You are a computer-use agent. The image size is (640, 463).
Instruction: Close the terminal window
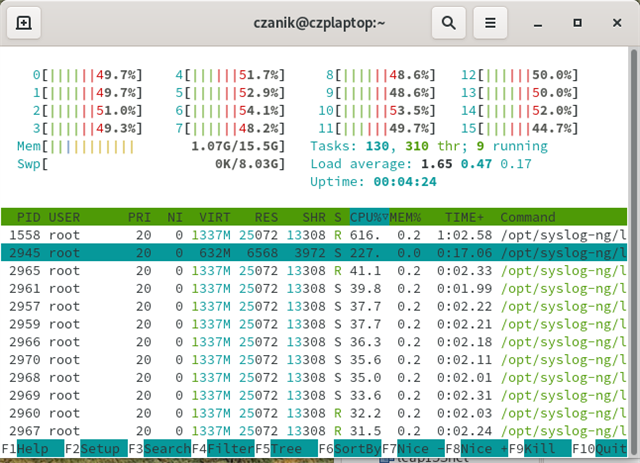[617, 23]
